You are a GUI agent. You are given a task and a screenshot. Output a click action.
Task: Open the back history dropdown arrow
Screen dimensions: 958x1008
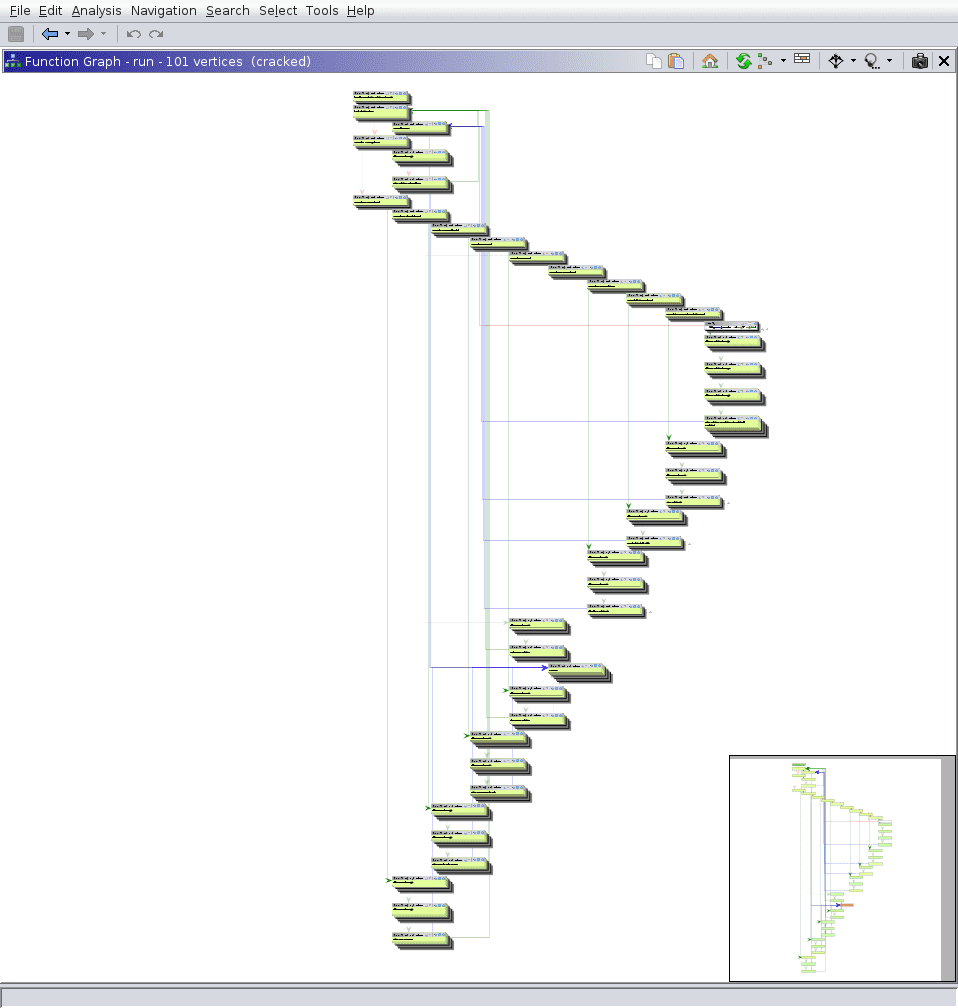click(67, 34)
